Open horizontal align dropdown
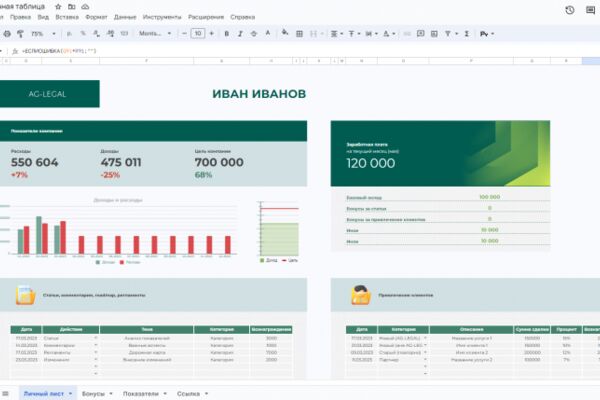The height and width of the screenshot is (400, 600). 336,34
